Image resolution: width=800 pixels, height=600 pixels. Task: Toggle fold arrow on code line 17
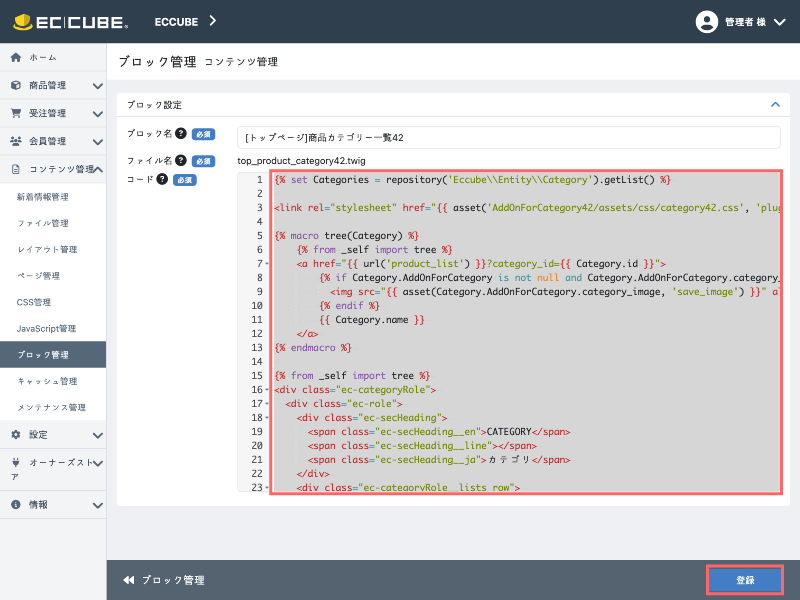pyautogui.click(x=267, y=404)
